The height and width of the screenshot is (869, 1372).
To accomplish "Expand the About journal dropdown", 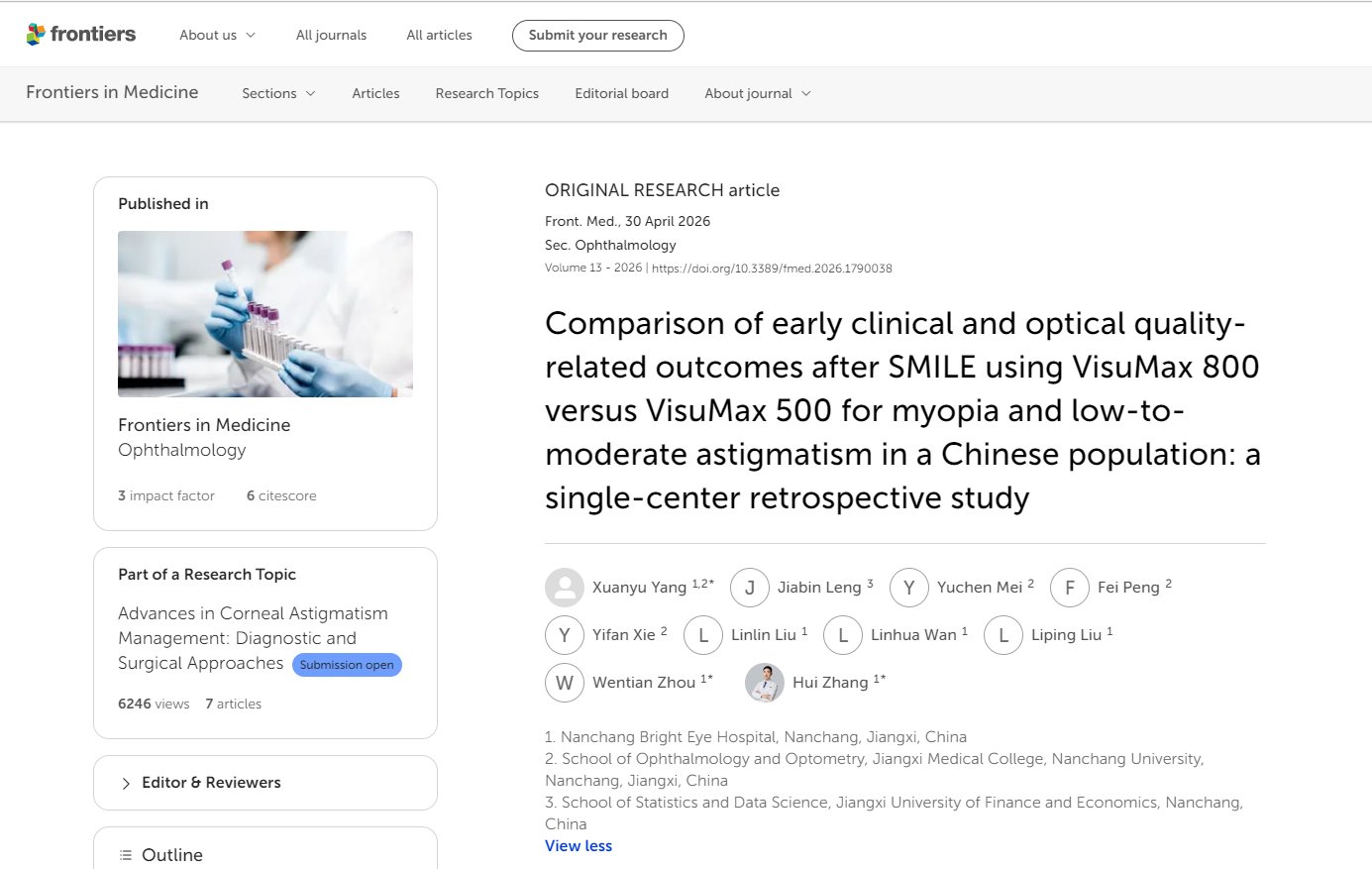I will point(759,93).
